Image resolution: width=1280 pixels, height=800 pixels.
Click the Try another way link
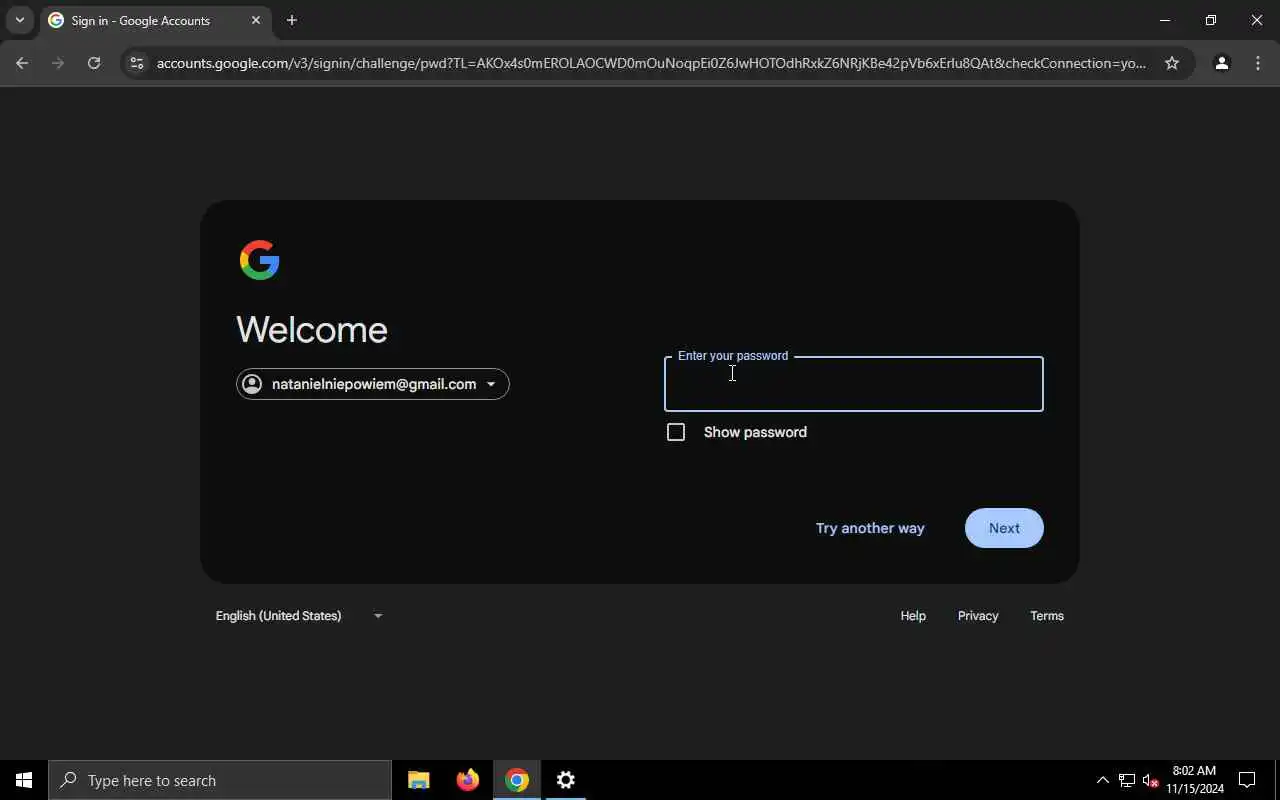pos(870,528)
